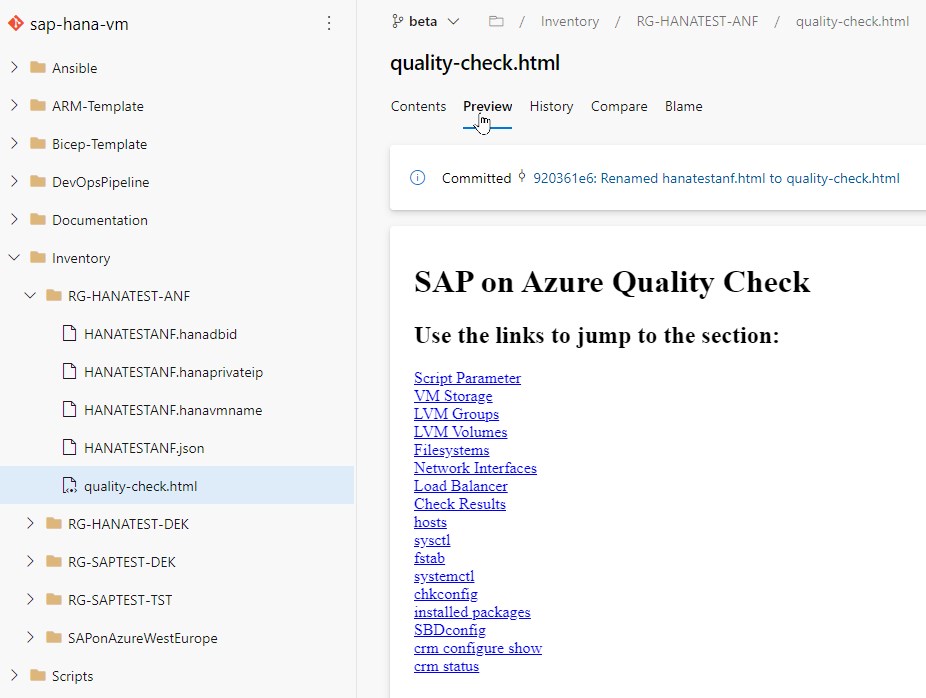
Task: Open the fstab link
Action: click(429, 558)
